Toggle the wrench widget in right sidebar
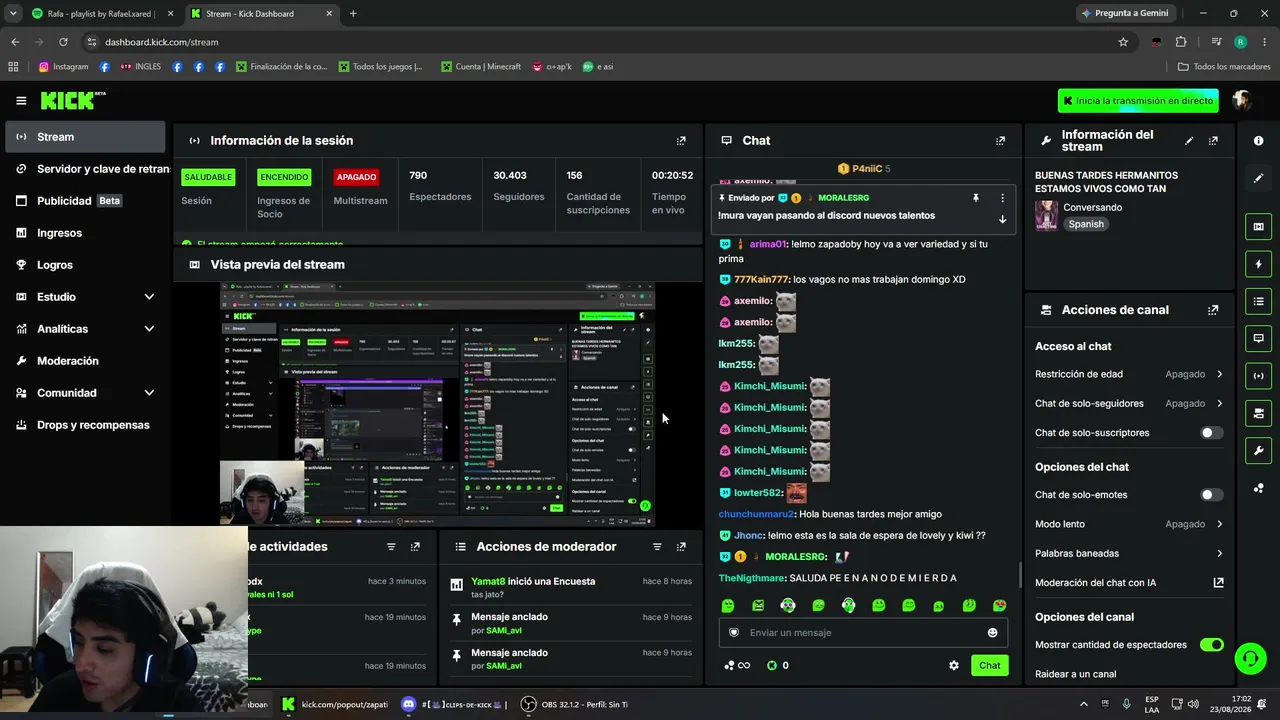 pos(1258,450)
